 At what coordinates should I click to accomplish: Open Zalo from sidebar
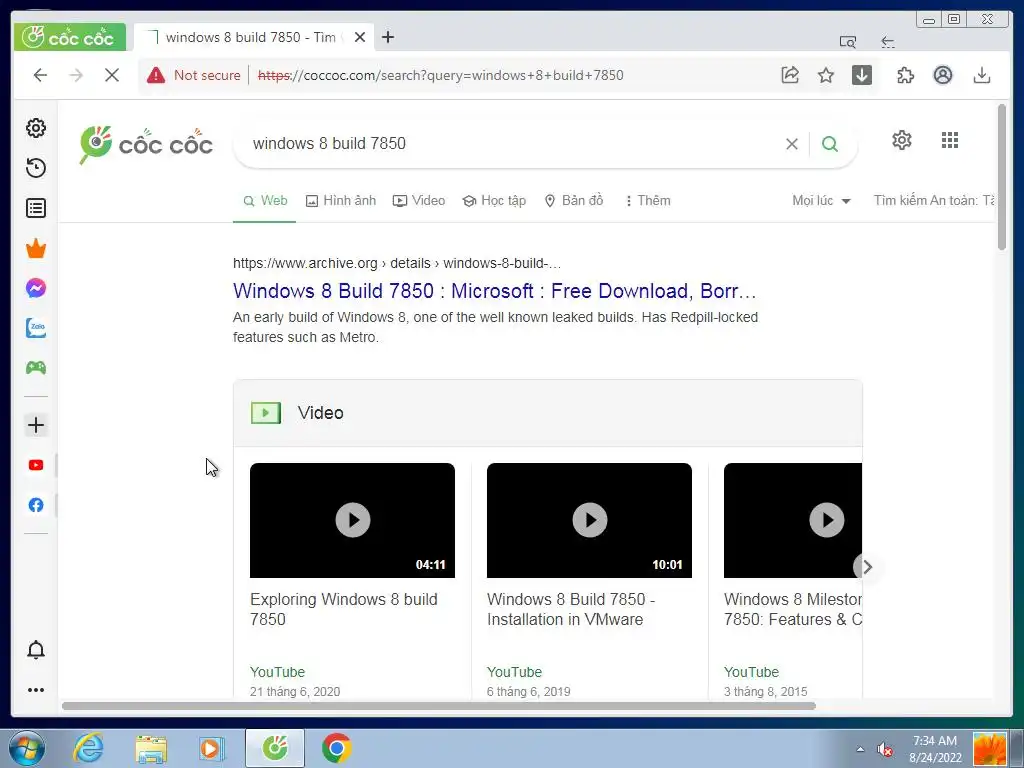36,328
